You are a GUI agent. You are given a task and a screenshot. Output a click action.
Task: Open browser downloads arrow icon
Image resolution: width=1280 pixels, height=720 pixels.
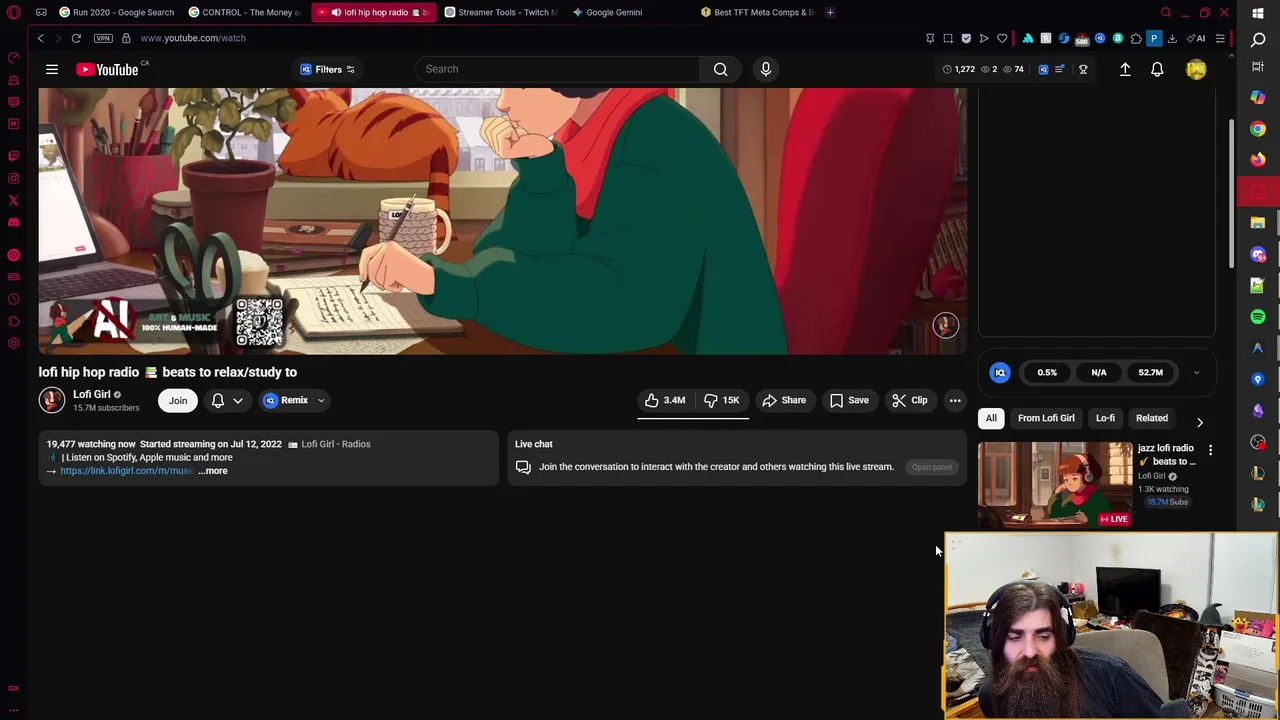pos(1172,39)
